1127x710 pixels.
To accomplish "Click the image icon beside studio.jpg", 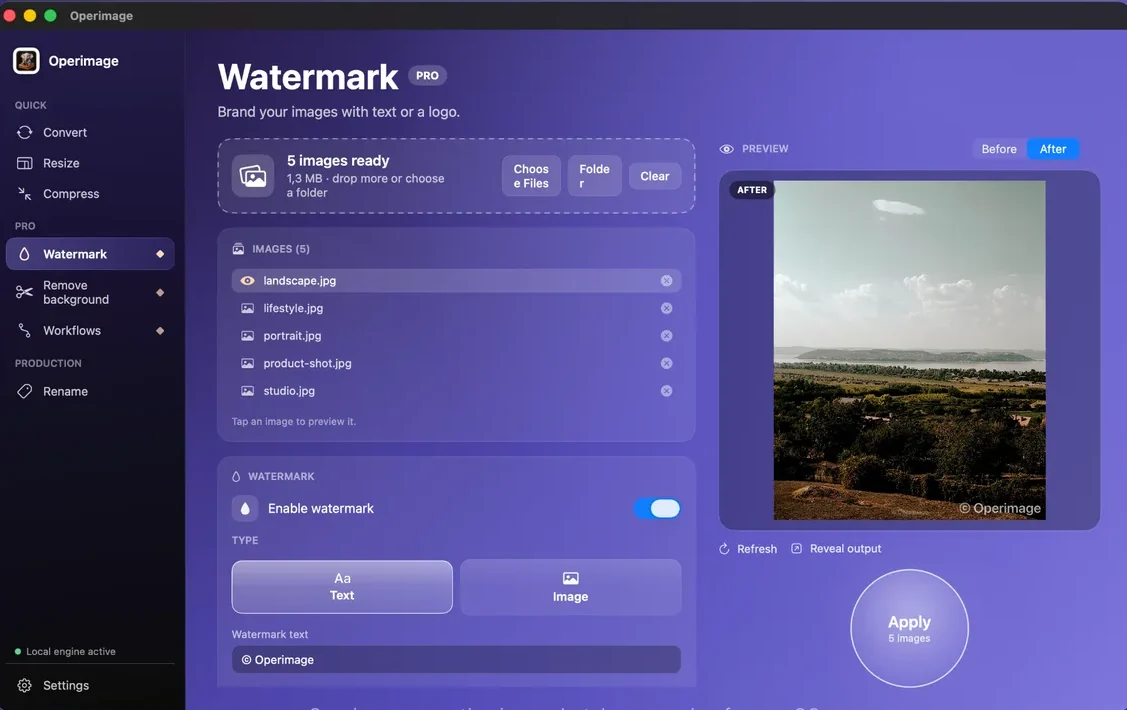I will 247,391.
